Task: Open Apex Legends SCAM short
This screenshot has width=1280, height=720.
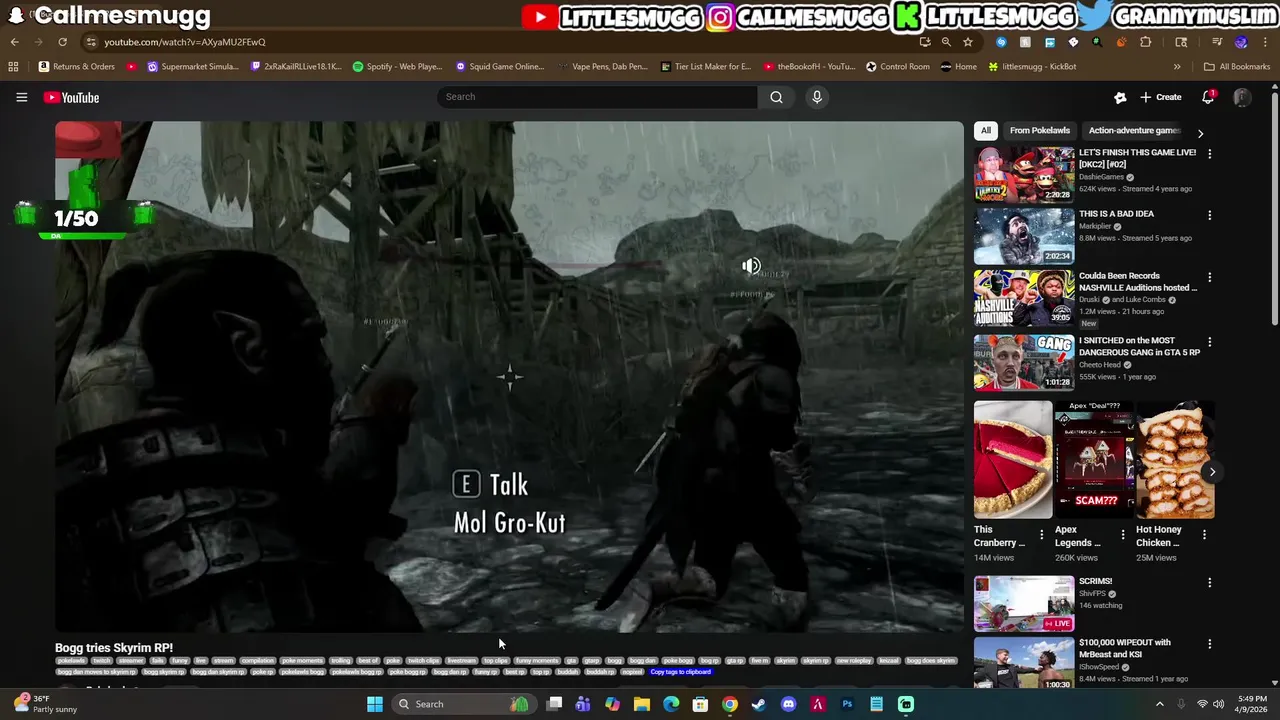Action: tap(1094, 460)
